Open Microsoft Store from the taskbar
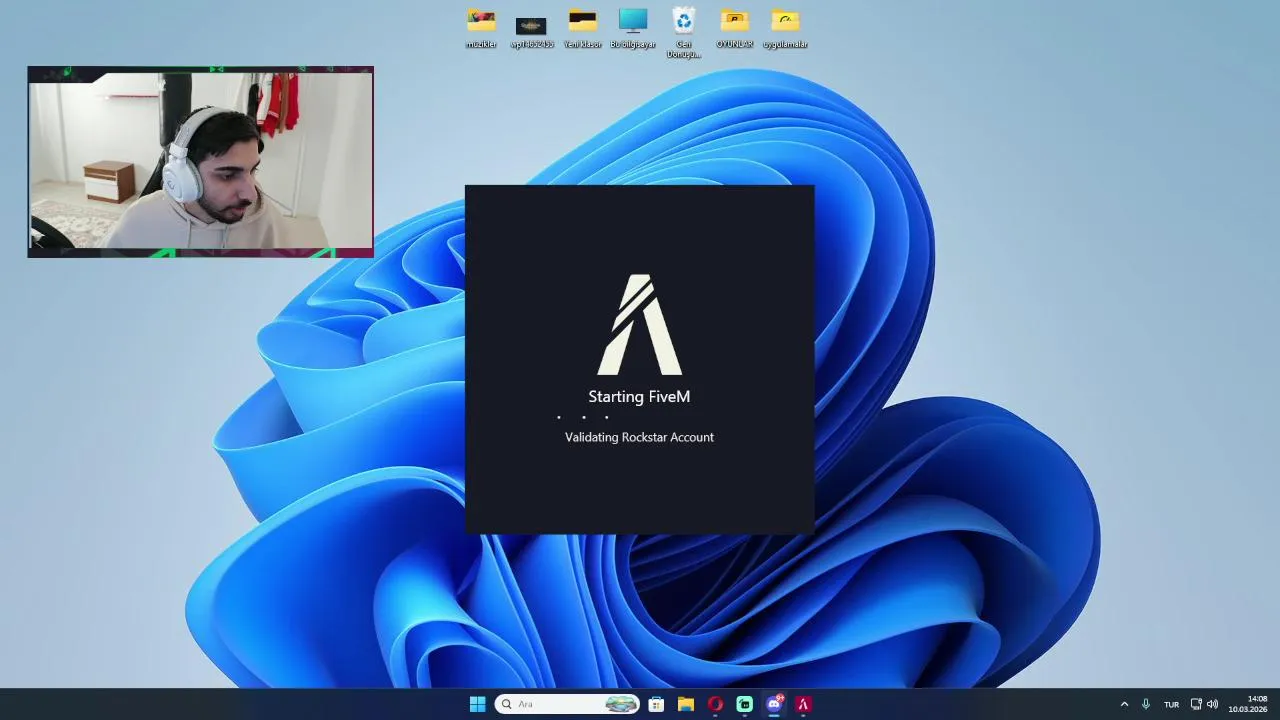The image size is (1280, 720). click(656, 704)
